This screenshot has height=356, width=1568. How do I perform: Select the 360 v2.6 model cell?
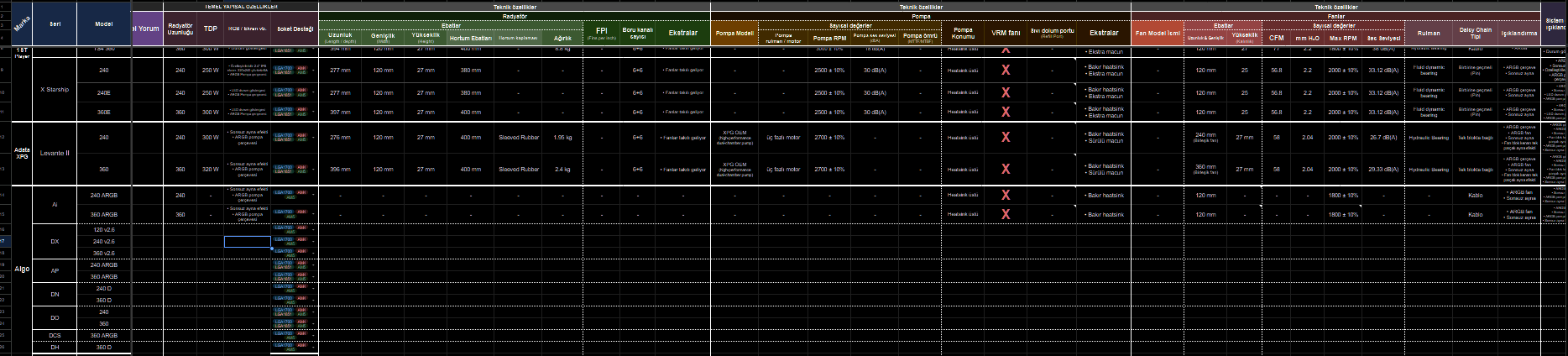[104, 253]
